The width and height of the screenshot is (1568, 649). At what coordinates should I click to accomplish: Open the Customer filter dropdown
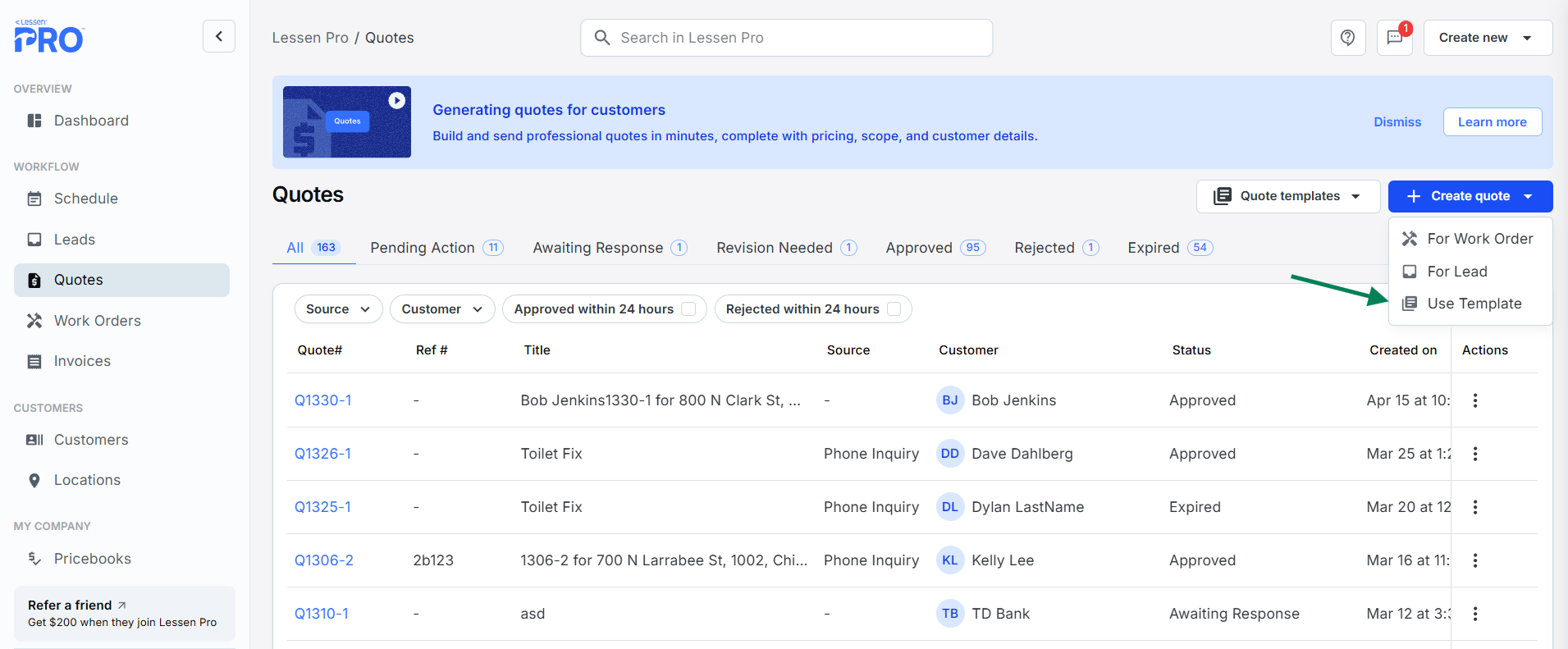point(441,309)
